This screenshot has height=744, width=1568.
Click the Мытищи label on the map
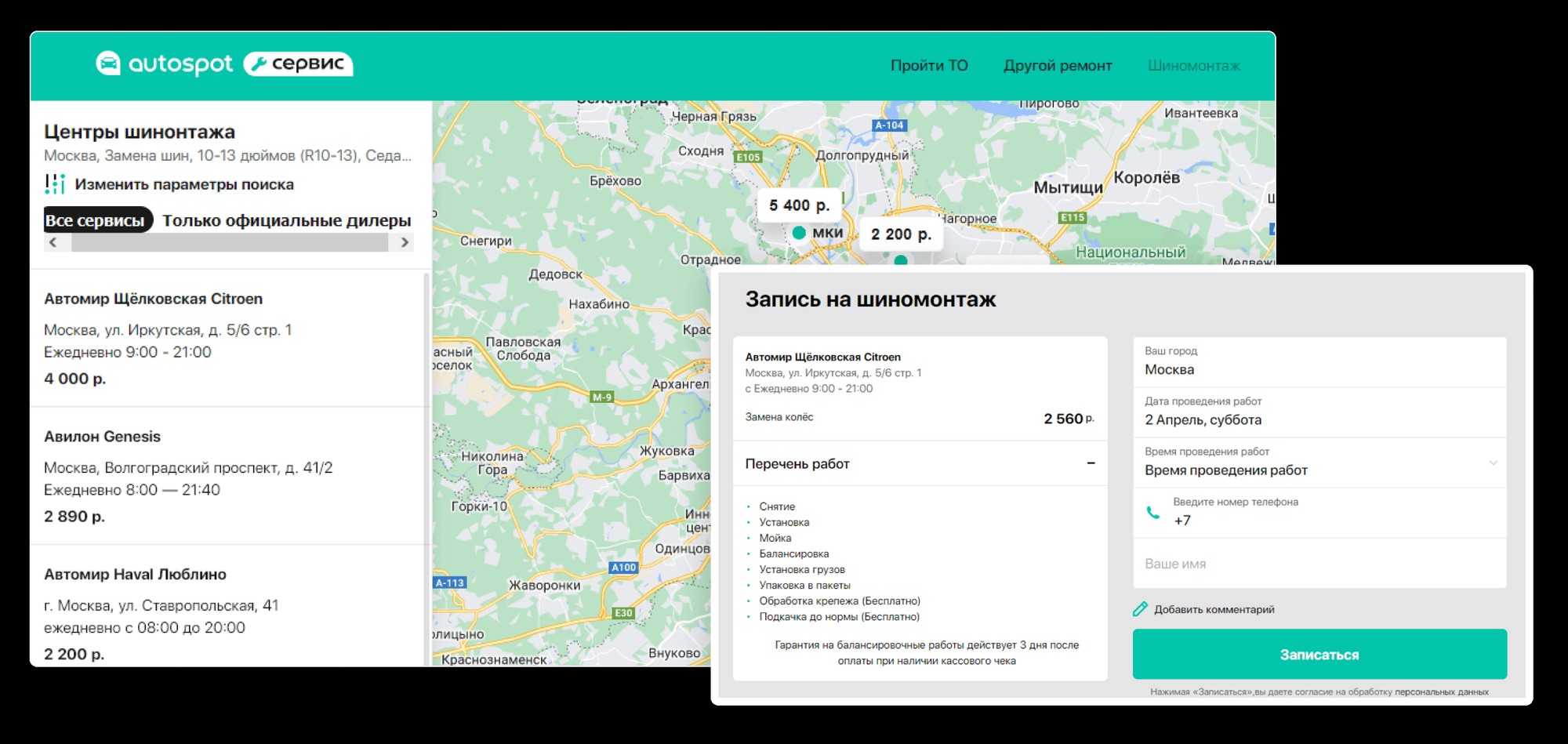pos(1068,187)
